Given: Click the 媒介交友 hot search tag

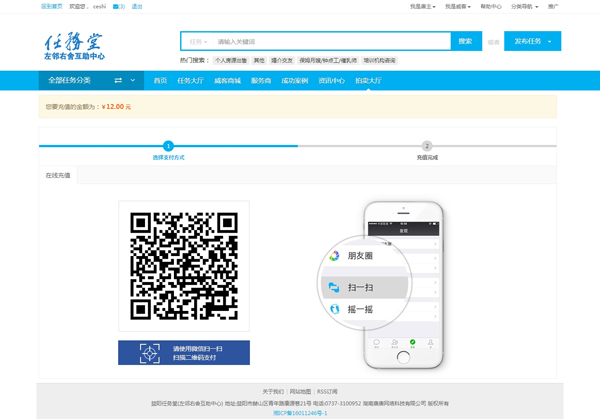Looking at the screenshot, I should [282, 60].
